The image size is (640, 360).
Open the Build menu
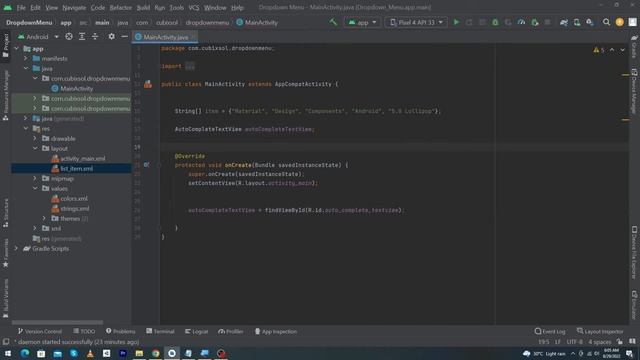click(143, 7)
